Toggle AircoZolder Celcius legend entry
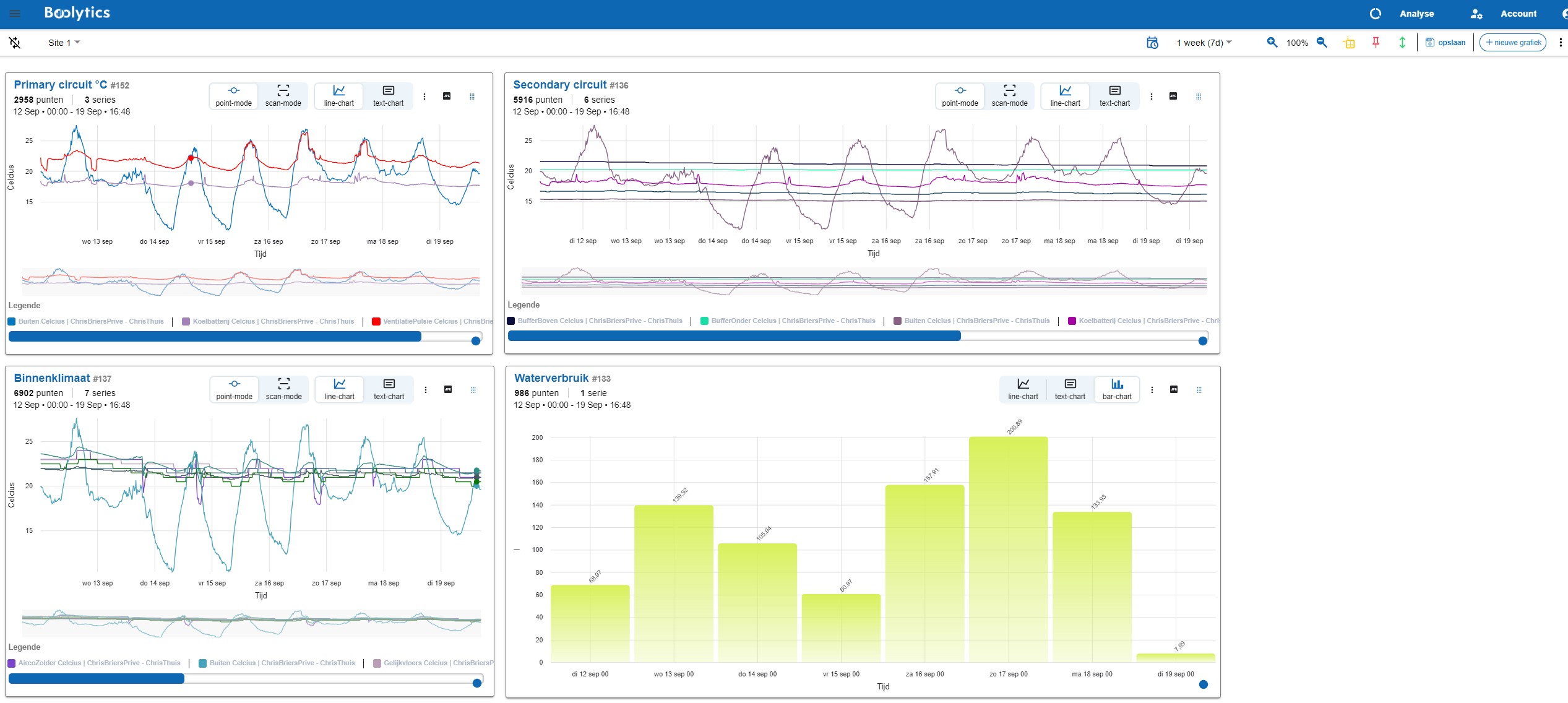The image size is (1568, 703). click(x=94, y=663)
